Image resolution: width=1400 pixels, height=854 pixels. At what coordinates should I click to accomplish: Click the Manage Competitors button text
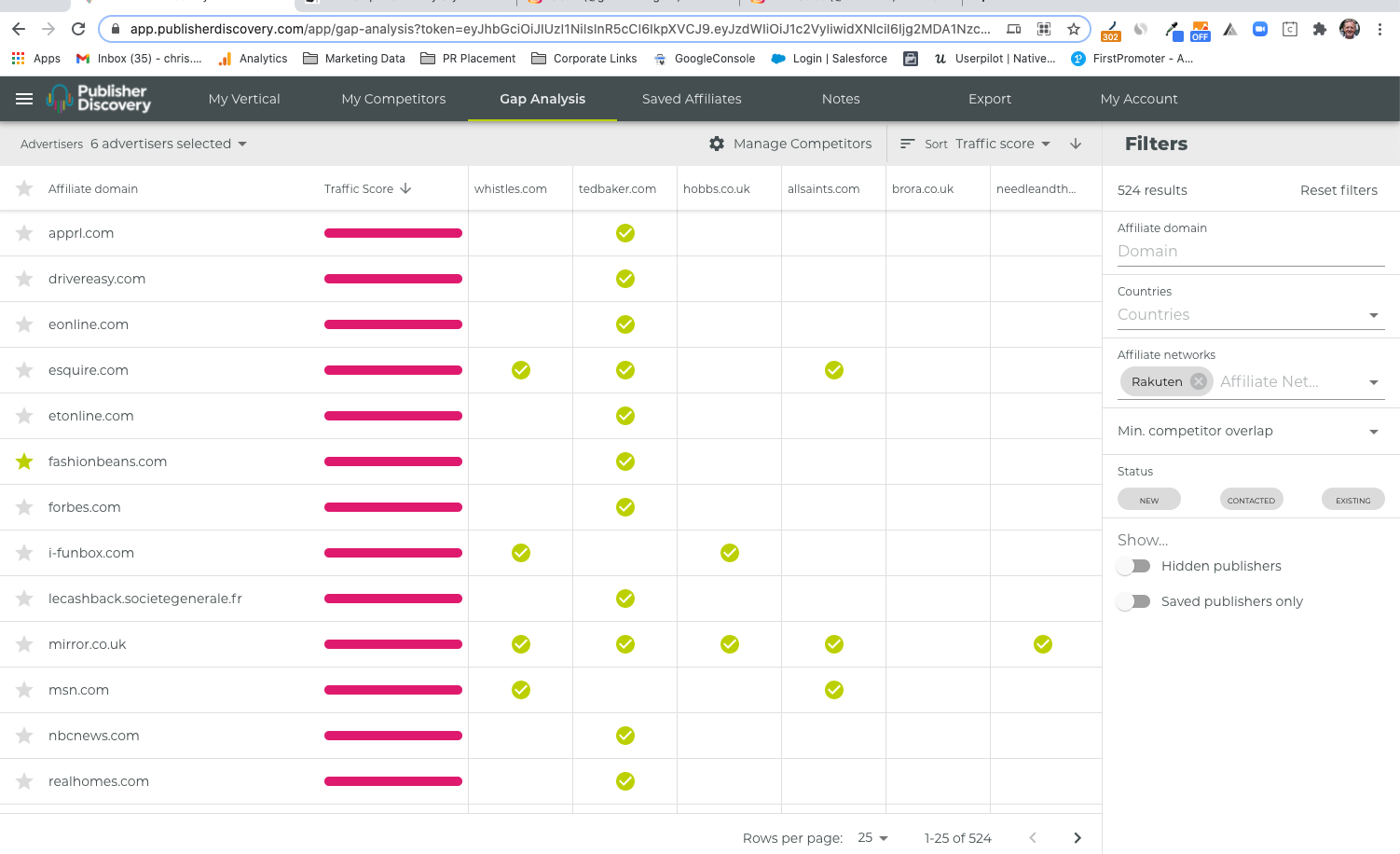point(803,144)
